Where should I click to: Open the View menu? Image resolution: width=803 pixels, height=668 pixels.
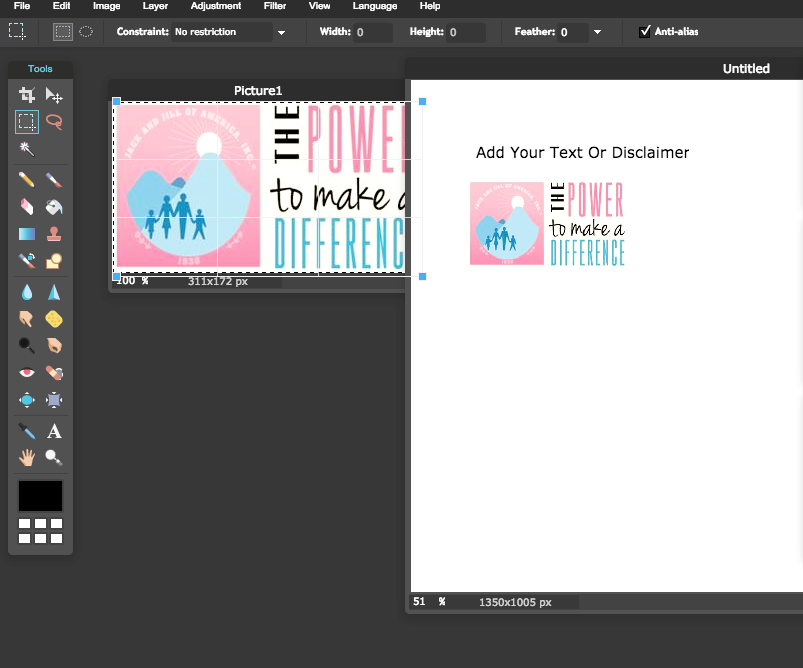(319, 6)
